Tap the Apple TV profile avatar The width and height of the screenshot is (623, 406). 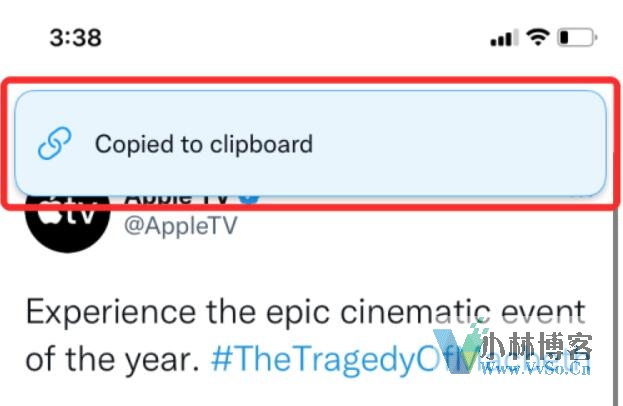click(68, 222)
